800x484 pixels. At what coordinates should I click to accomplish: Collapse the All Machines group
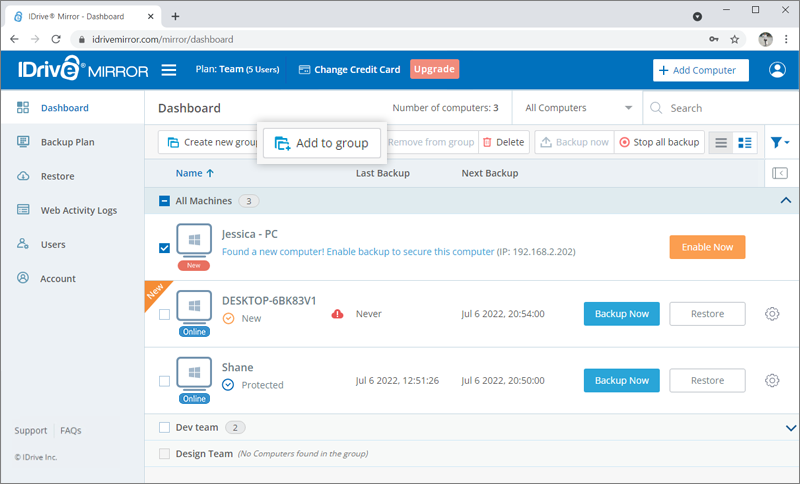click(786, 200)
